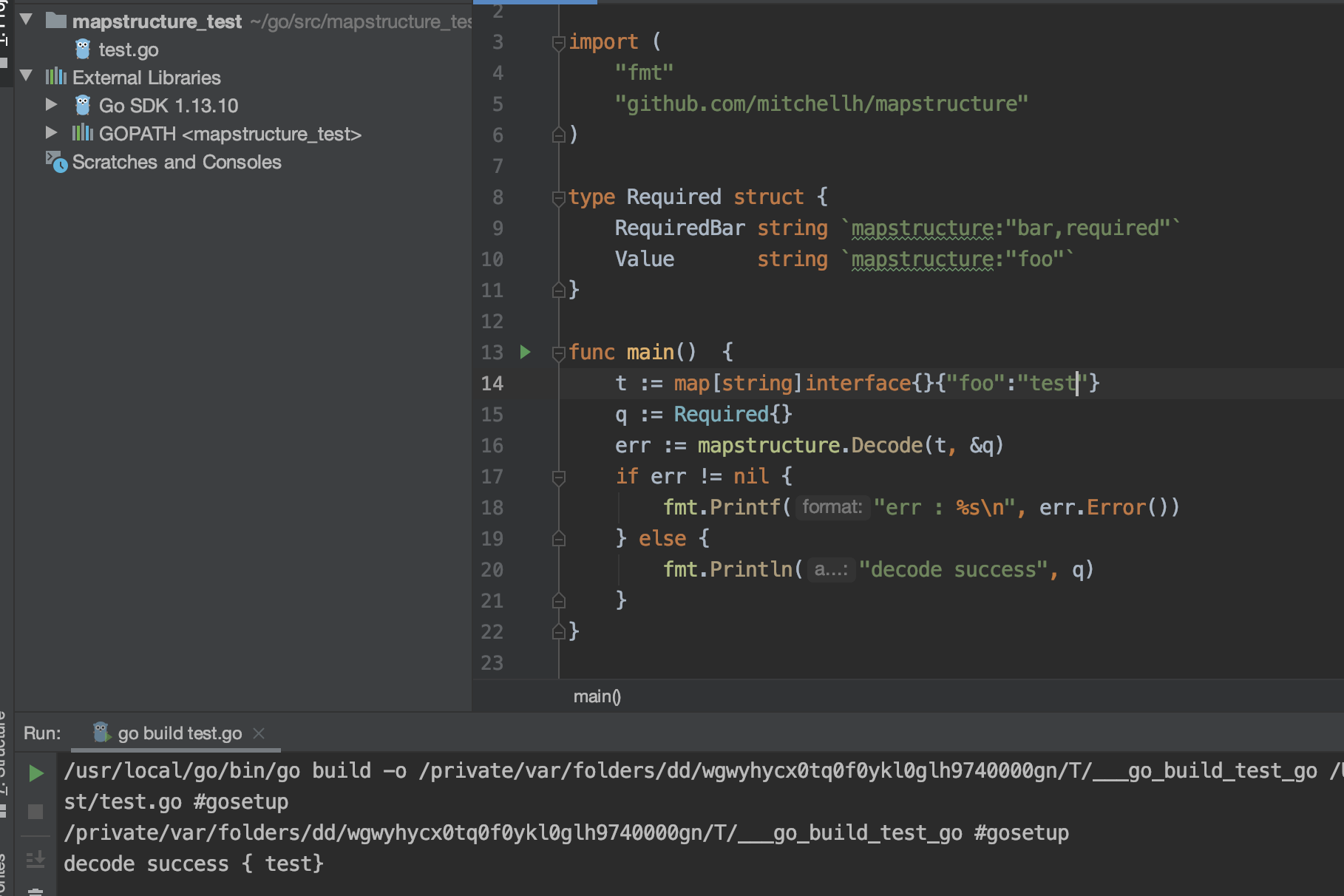The image size is (1344, 896).
Task: Click the 'format:' inlay hint on line 18
Action: click(x=832, y=507)
